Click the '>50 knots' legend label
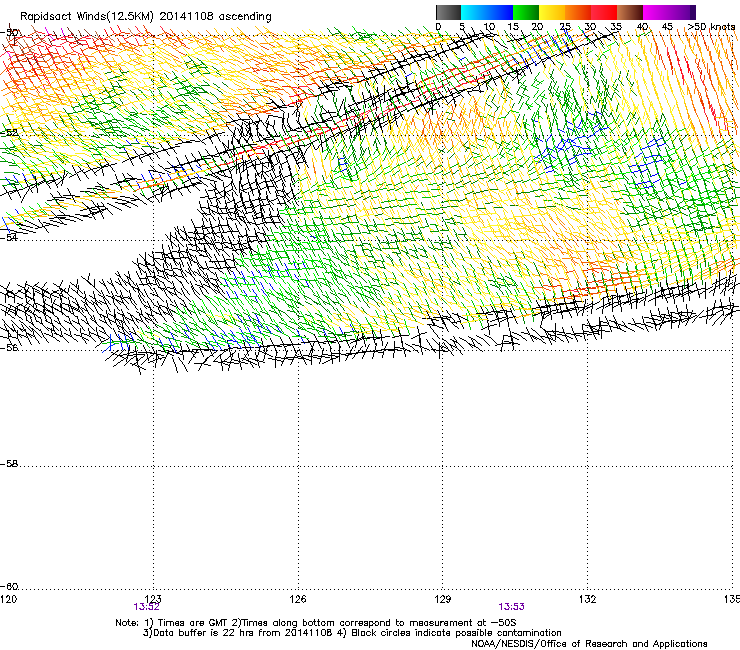This screenshot has height=650, width=740. coord(711,27)
